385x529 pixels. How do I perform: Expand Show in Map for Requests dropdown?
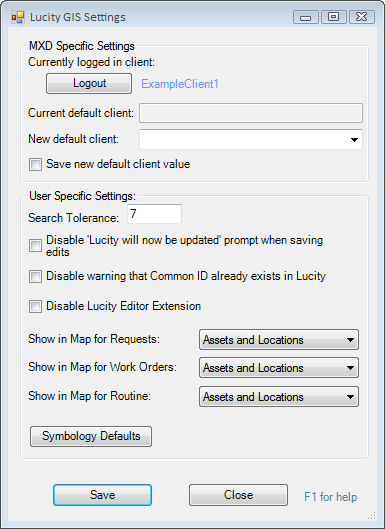279,340
